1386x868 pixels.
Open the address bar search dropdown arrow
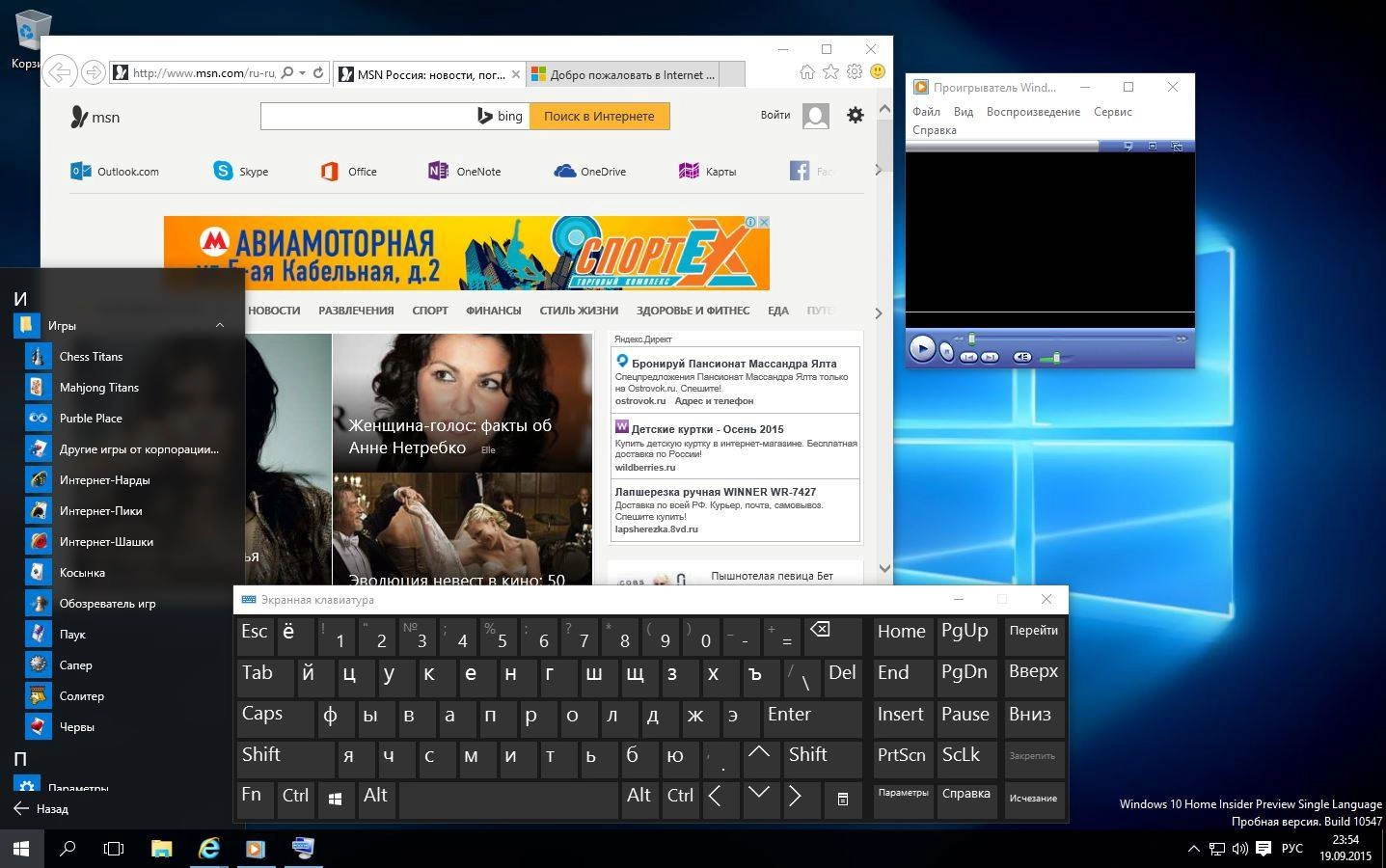302,72
